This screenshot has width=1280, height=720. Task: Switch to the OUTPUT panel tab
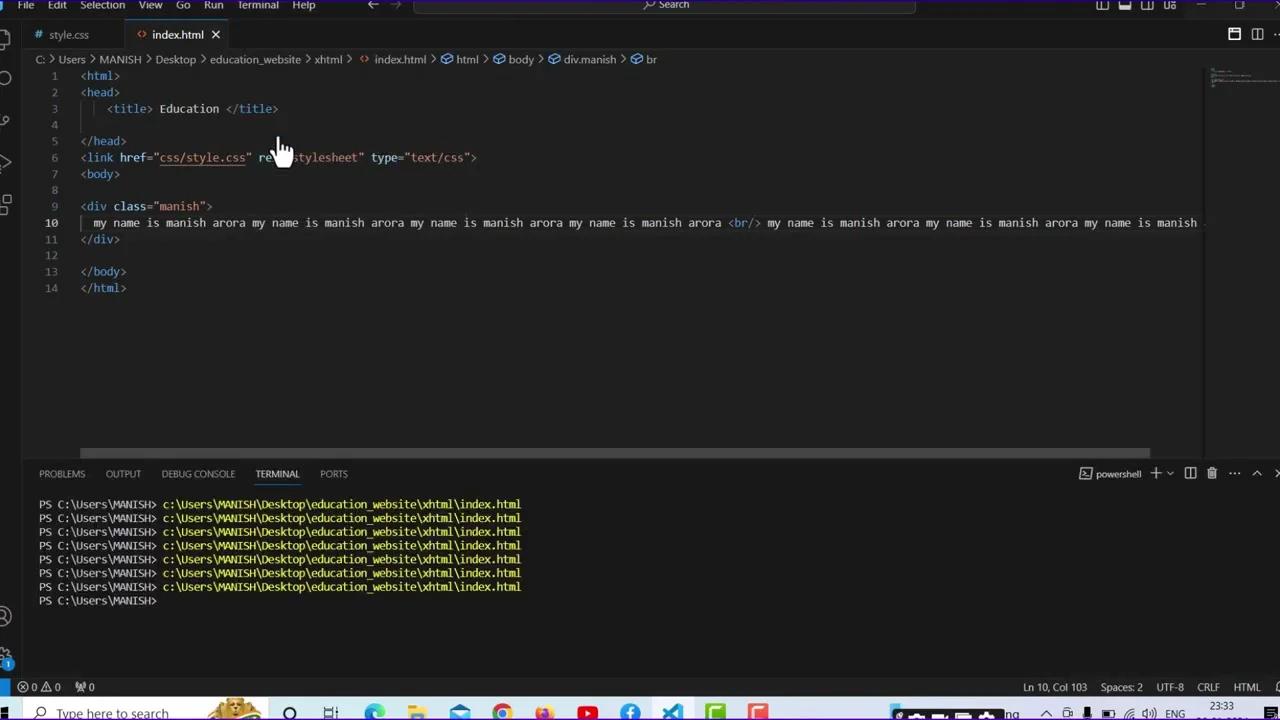[x=123, y=474]
